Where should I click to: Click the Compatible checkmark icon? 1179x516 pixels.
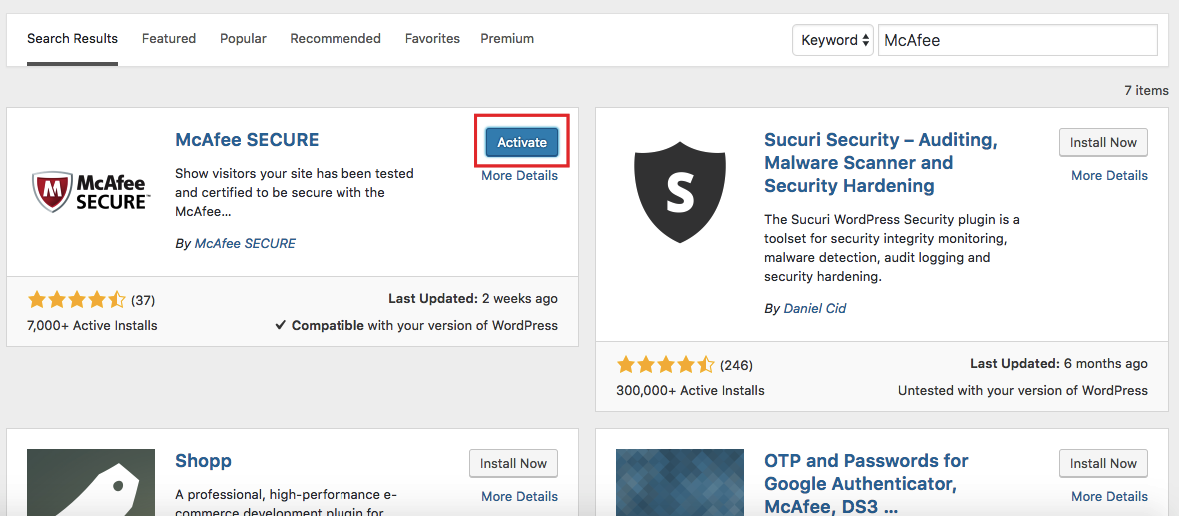280,326
